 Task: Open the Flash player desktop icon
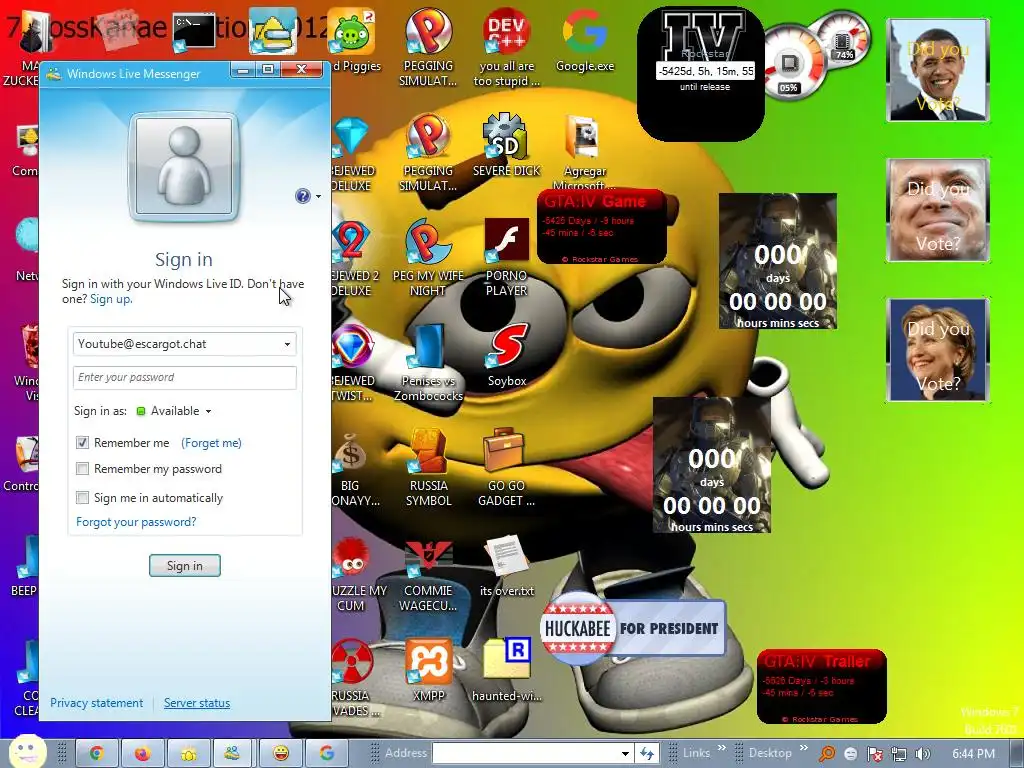[507, 257]
